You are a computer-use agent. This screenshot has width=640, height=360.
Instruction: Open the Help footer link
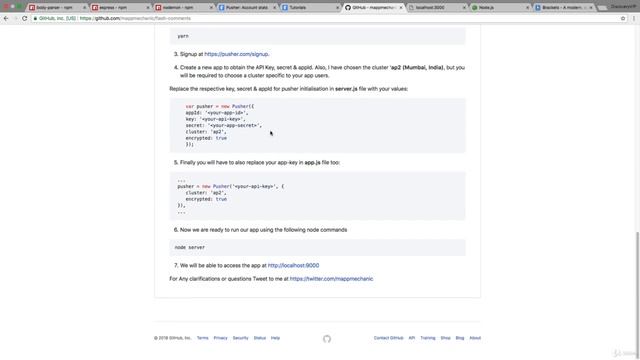pos(276,338)
